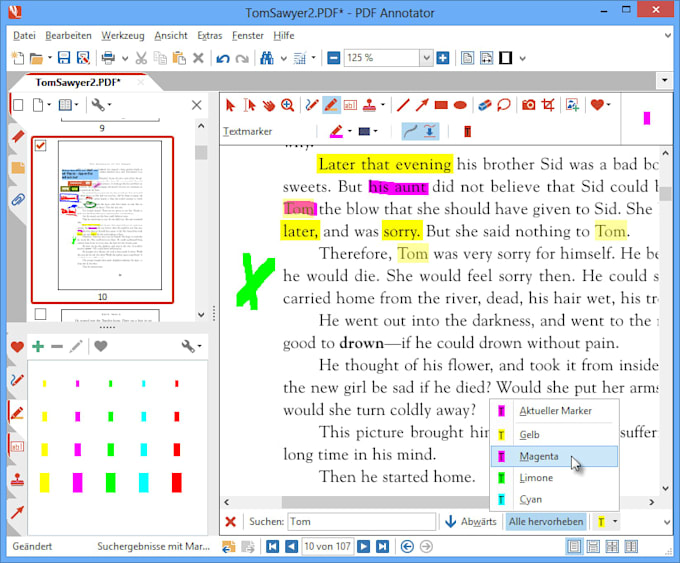Take a snapshot with camera tool
Viewport: 680px width, 563px height.
(x=528, y=105)
